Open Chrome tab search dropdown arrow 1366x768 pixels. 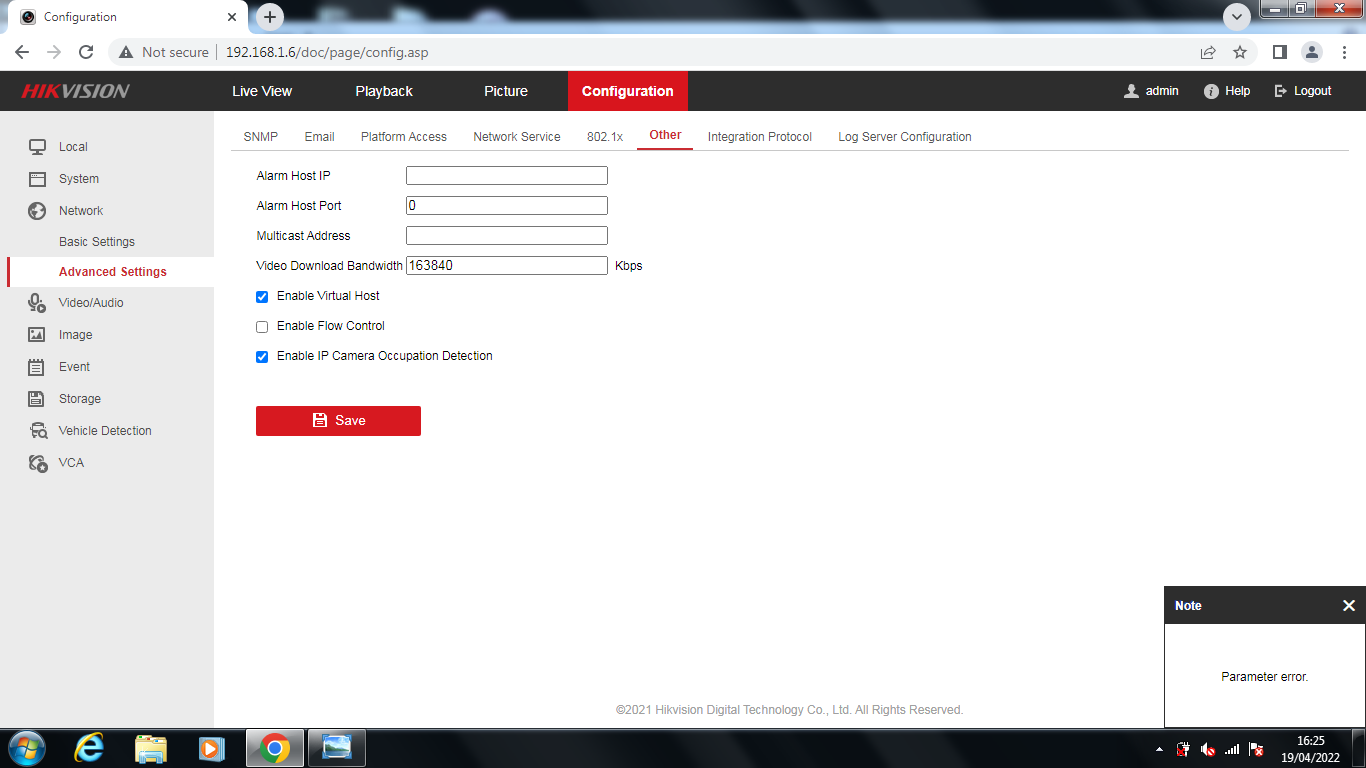[x=1237, y=17]
